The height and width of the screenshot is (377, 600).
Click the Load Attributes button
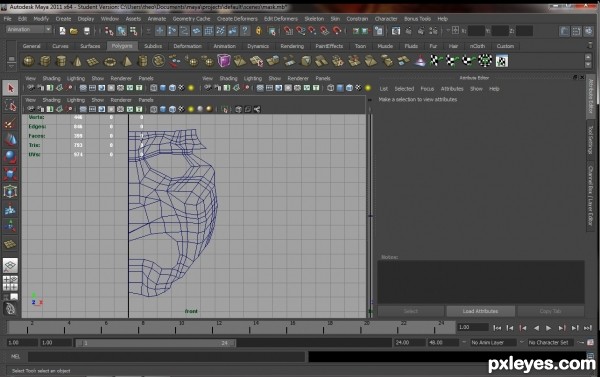[480, 311]
